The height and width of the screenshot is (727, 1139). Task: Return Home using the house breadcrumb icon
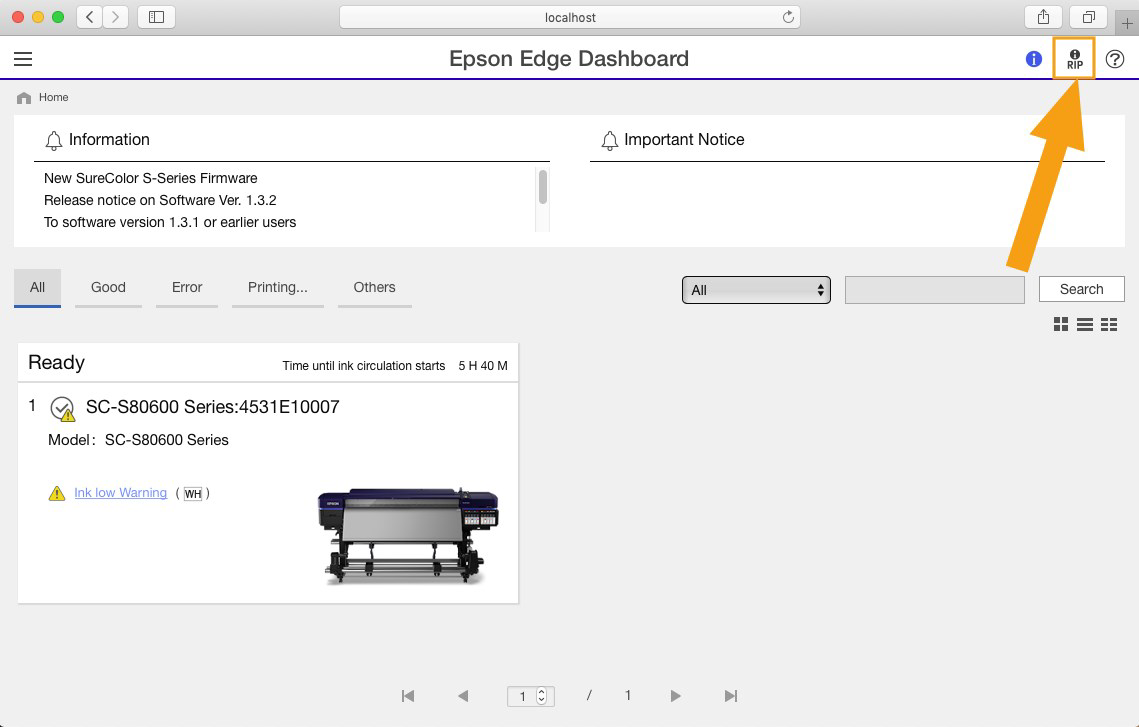[24, 97]
